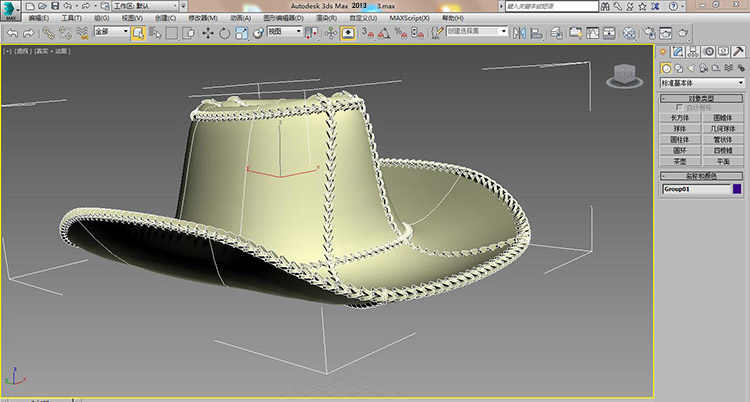Toggle the 3D Snaps button

click(x=367, y=33)
